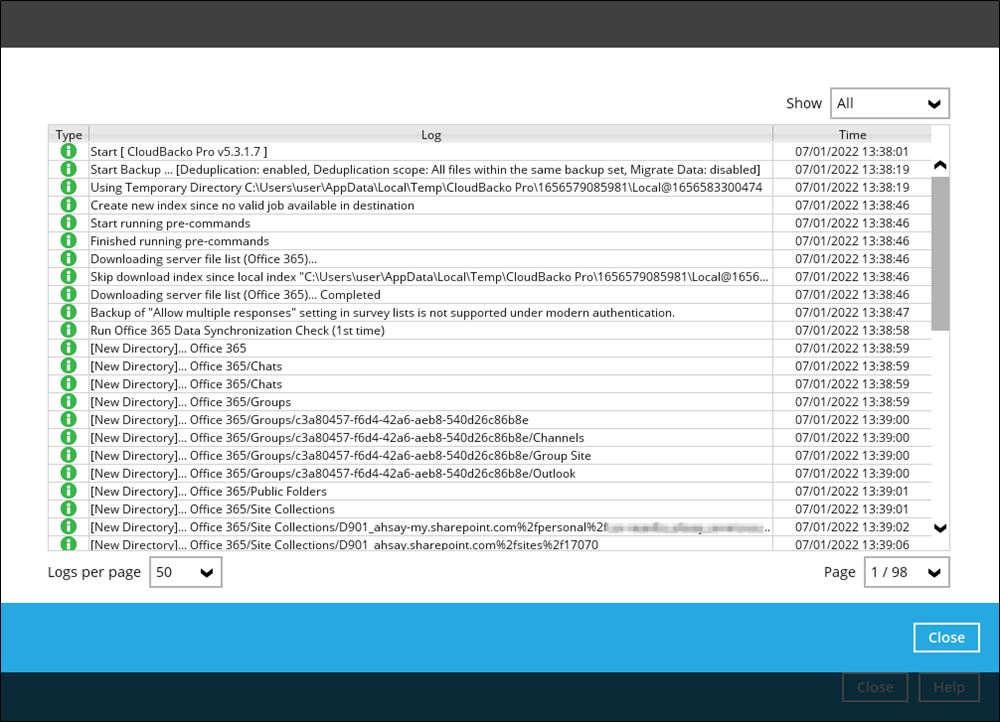Click the Log column header

pyautogui.click(x=430, y=135)
